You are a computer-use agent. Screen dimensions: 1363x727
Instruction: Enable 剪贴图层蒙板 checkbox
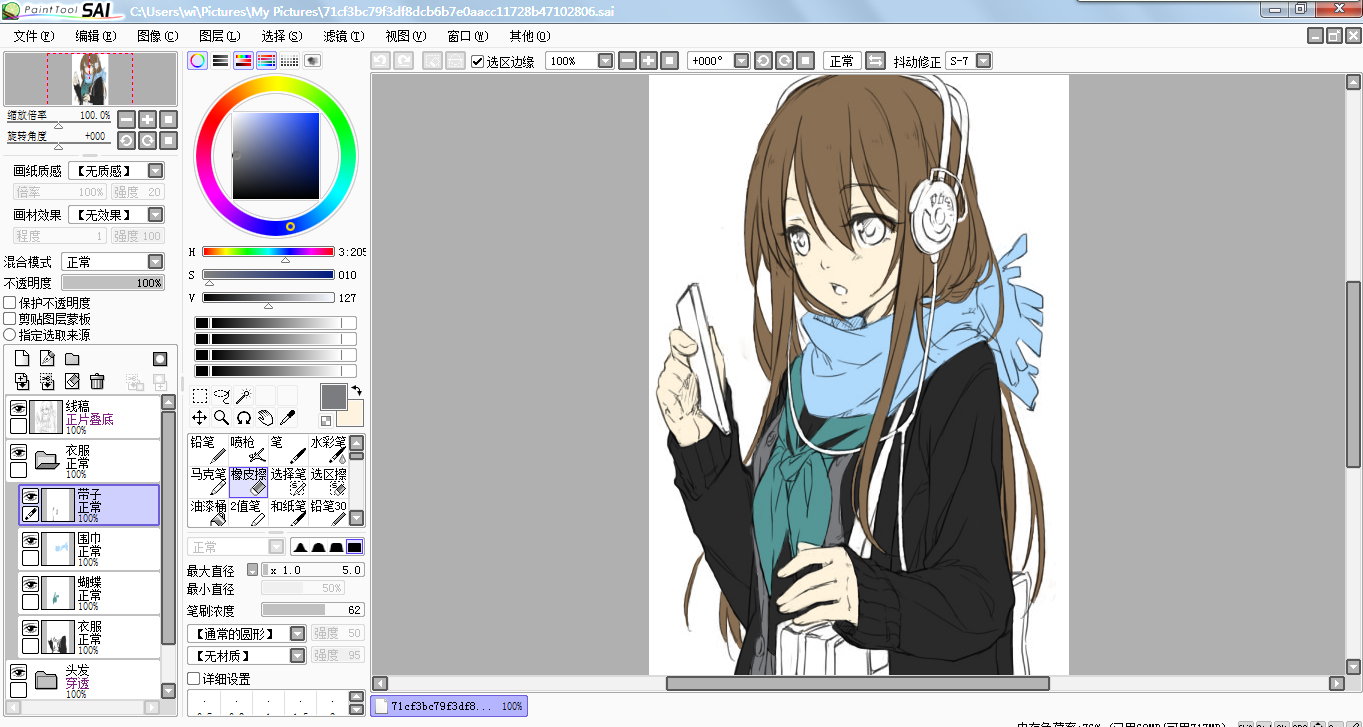point(10,319)
